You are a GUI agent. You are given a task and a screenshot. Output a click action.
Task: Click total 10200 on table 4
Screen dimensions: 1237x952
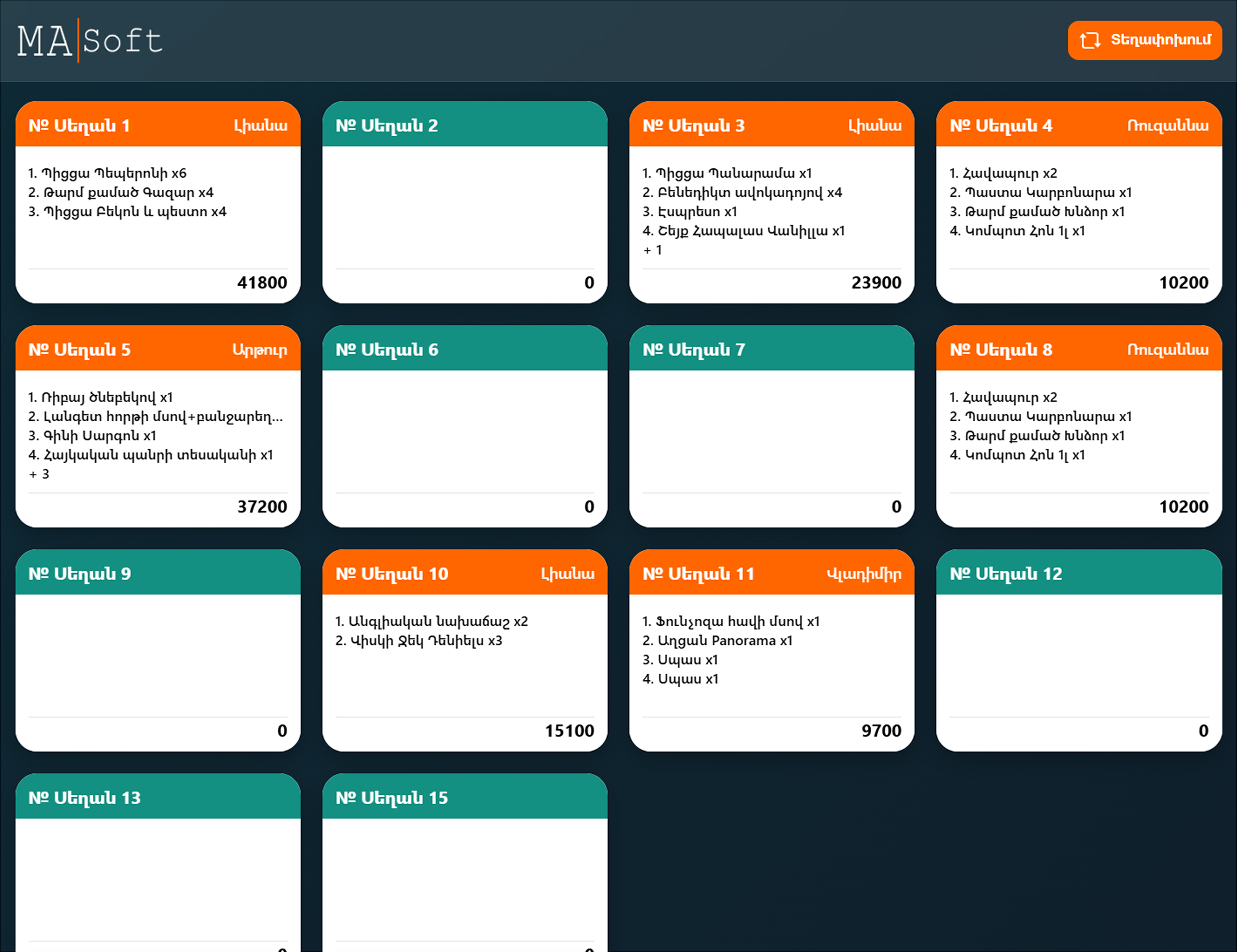[x=1184, y=283]
